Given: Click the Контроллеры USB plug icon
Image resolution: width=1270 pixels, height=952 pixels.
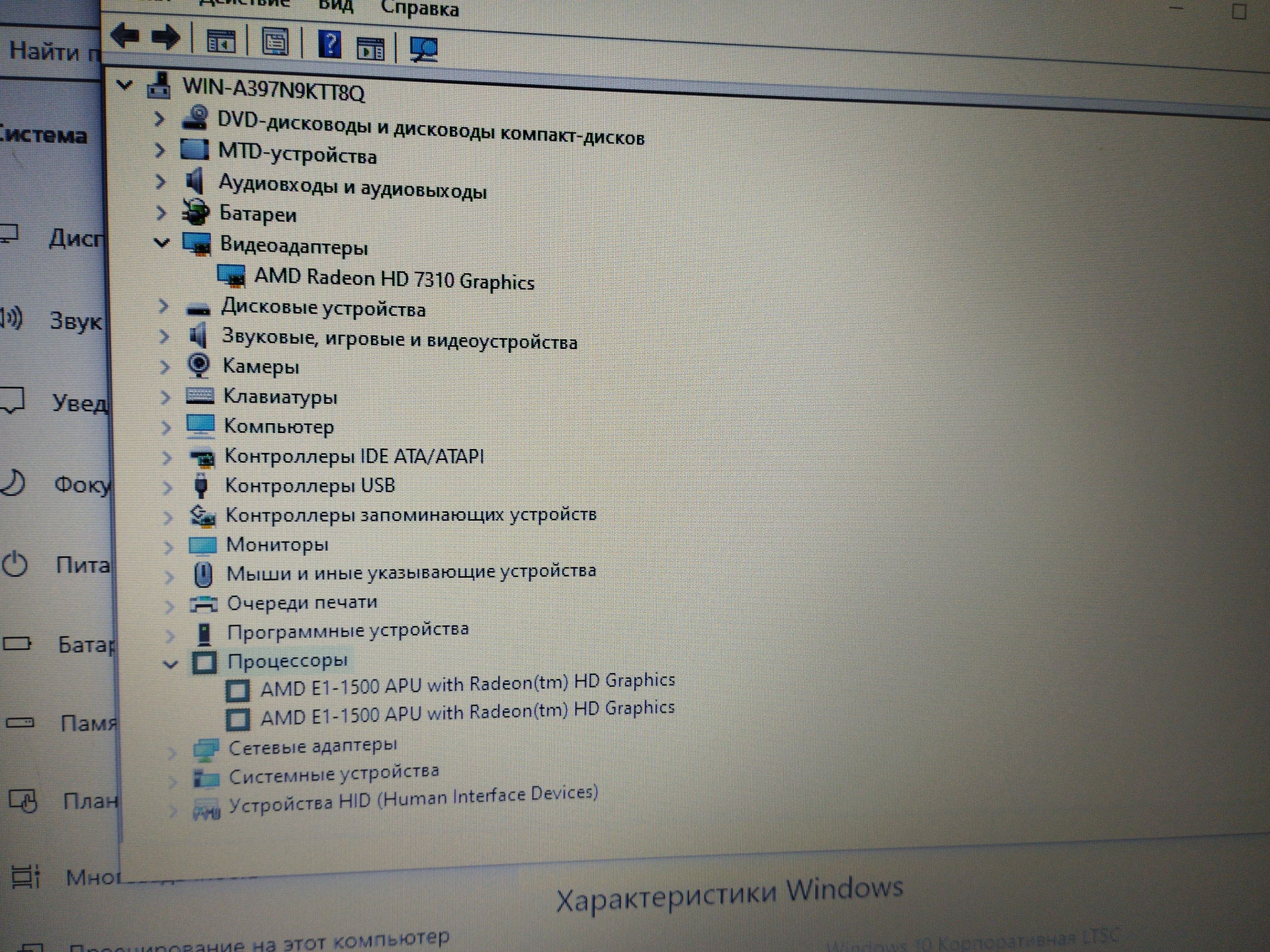Looking at the screenshot, I should [201, 485].
